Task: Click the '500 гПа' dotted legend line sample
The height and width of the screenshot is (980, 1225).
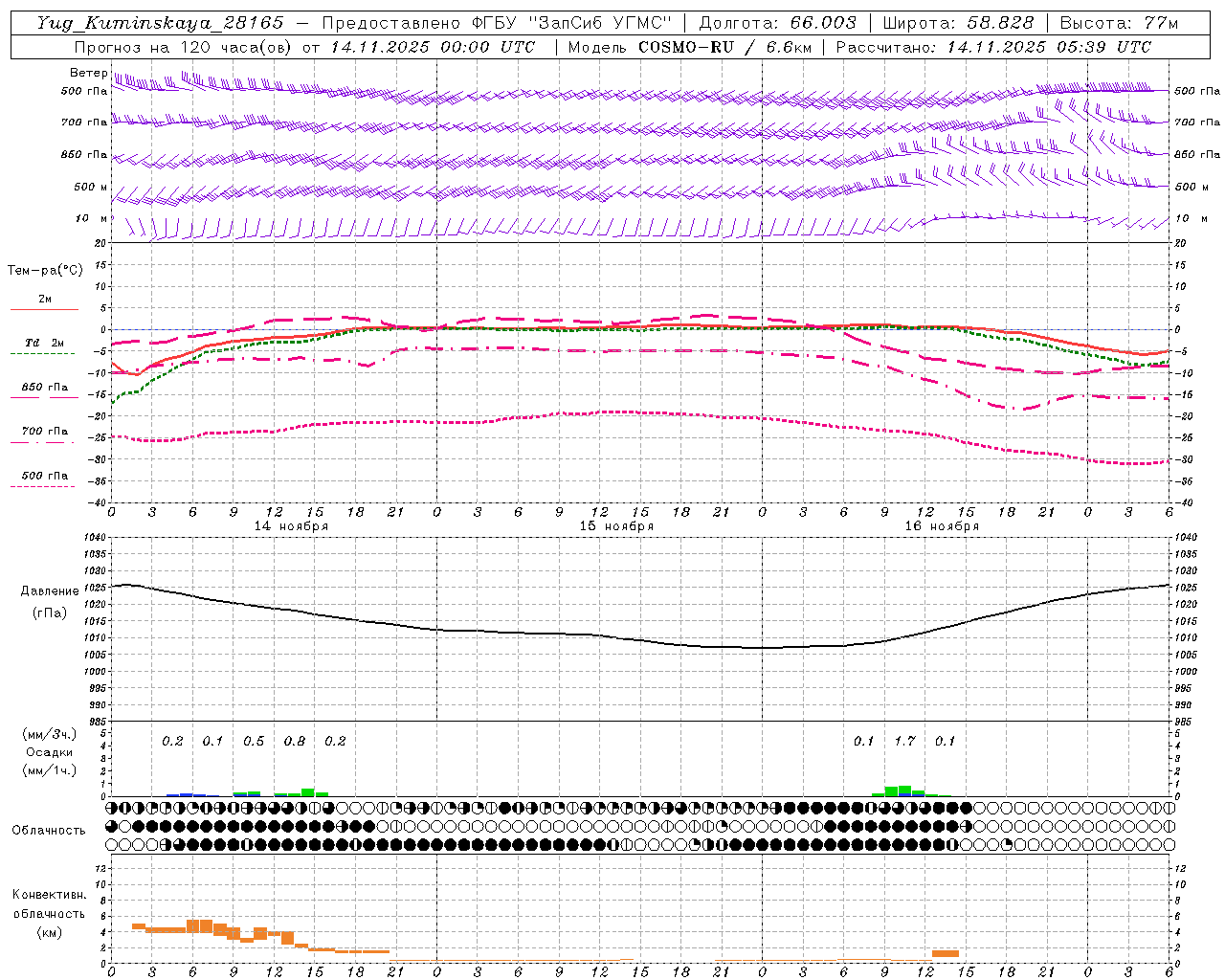Action: (x=42, y=486)
